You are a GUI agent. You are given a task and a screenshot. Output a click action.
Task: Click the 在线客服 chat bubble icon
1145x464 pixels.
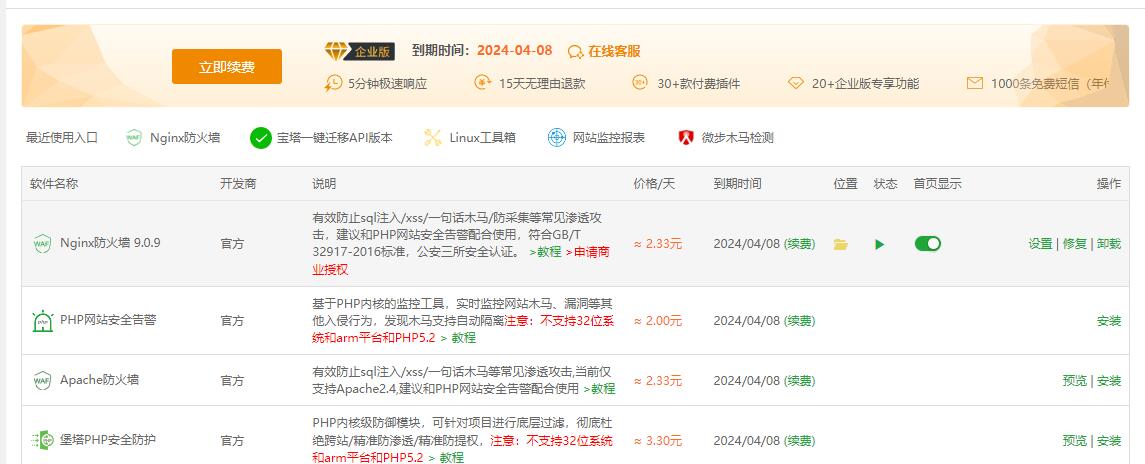pos(575,51)
